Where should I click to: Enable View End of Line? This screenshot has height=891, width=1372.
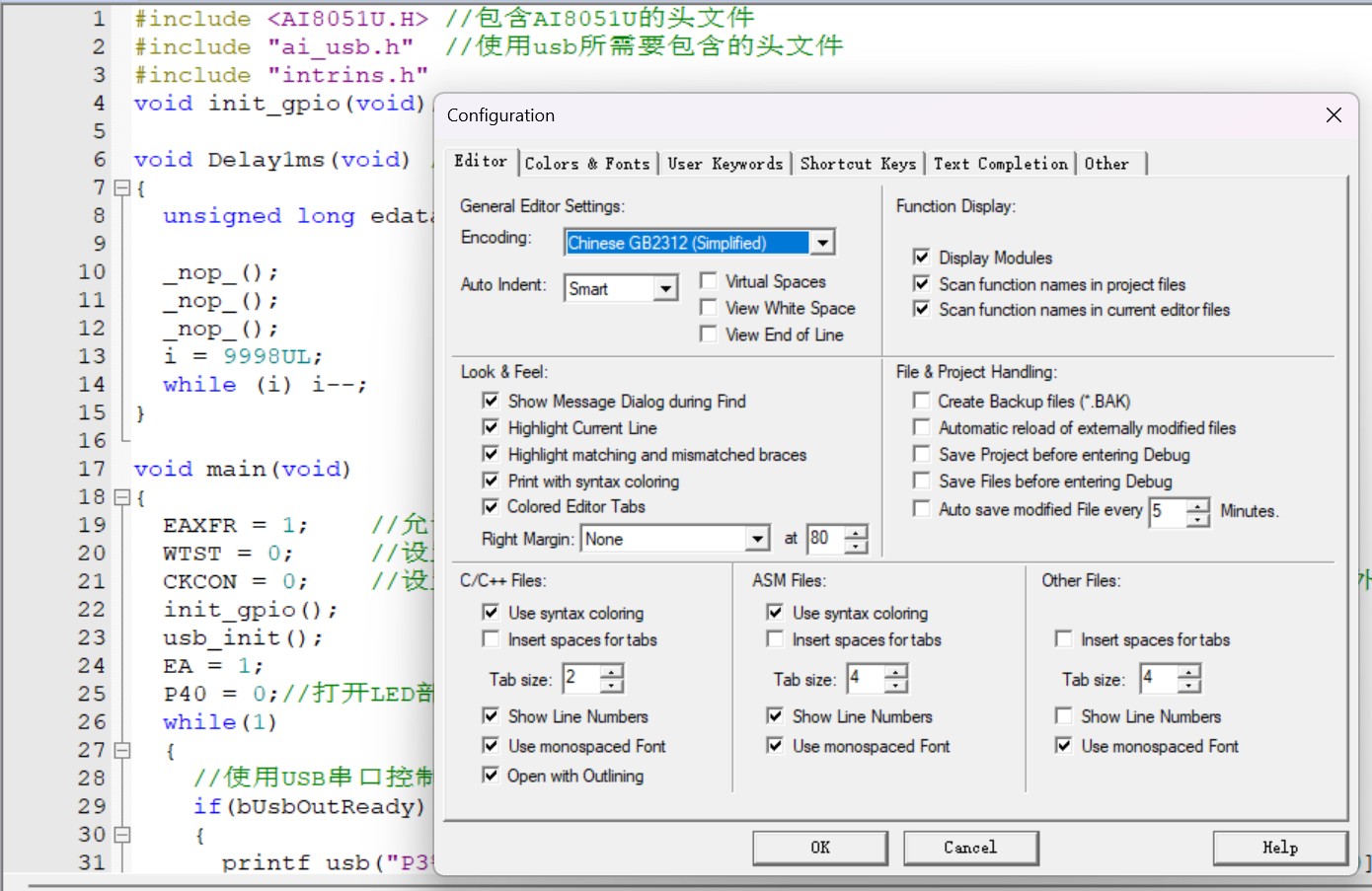point(708,334)
